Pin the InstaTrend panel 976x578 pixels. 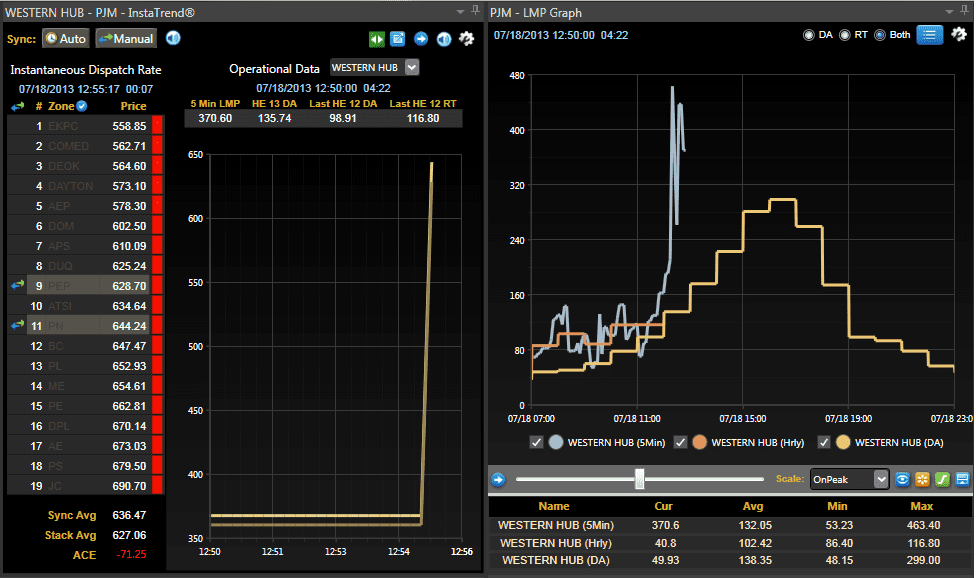coord(476,11)
